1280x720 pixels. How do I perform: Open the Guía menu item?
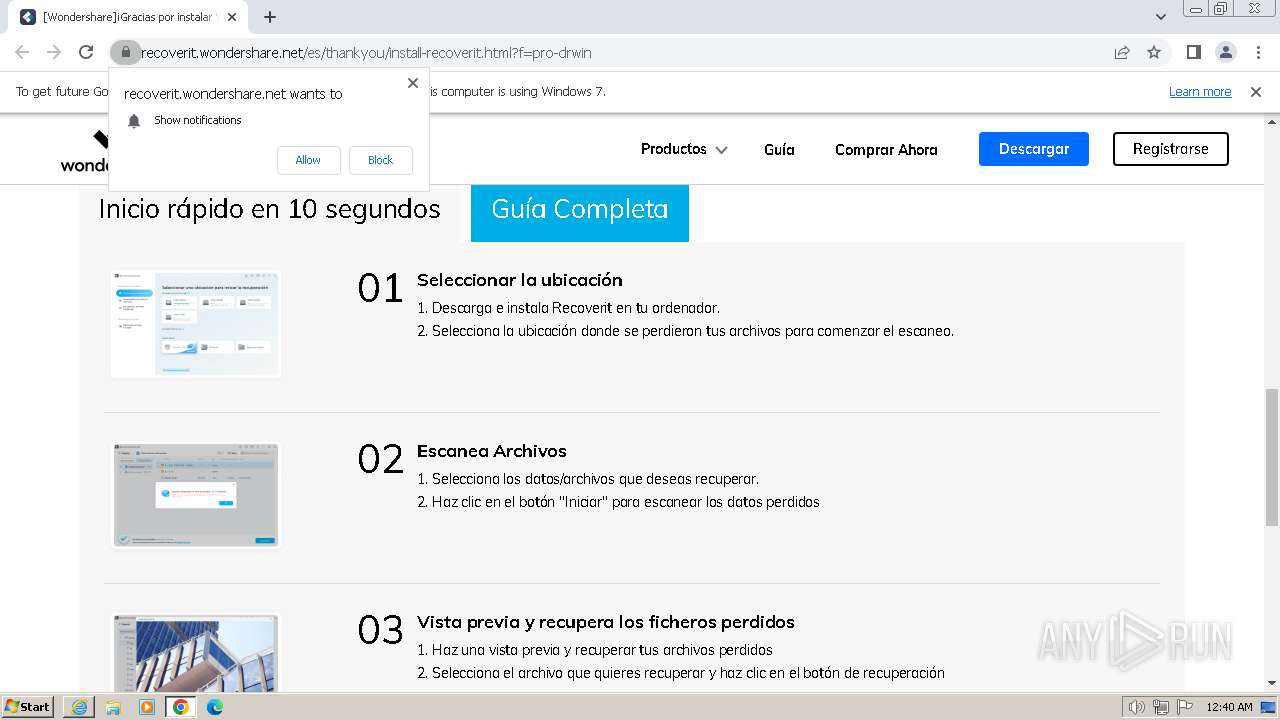(x=779, y=150)
